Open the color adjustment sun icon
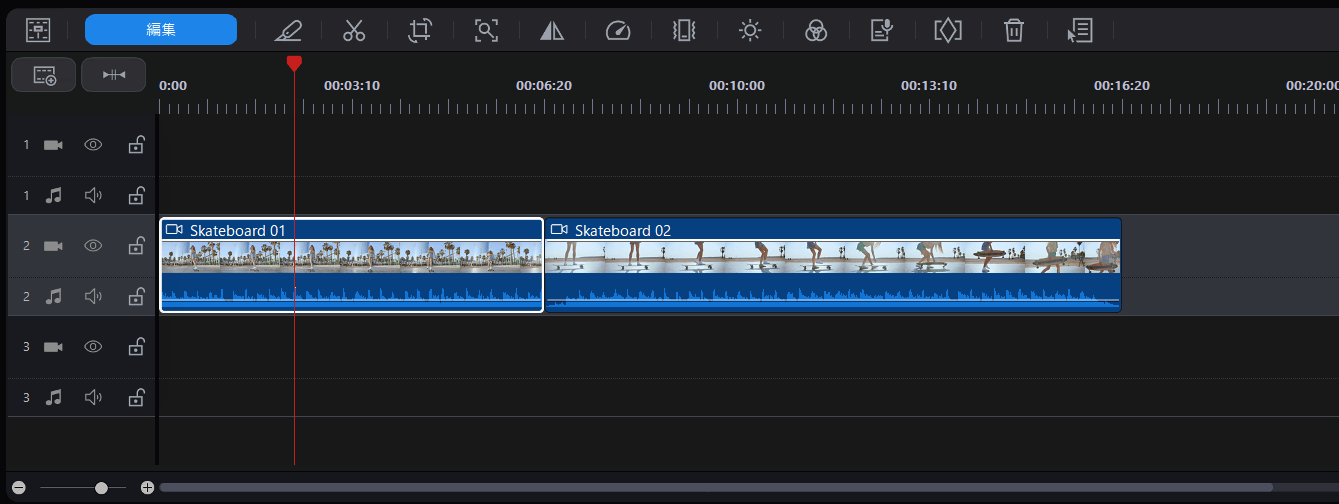The width and height of the screenshot is (1339, 504). point(750,30)
